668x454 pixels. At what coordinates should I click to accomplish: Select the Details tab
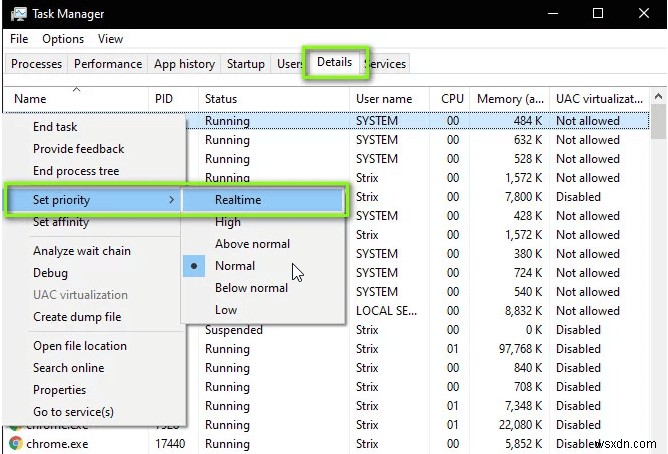(x=334, y=62)
